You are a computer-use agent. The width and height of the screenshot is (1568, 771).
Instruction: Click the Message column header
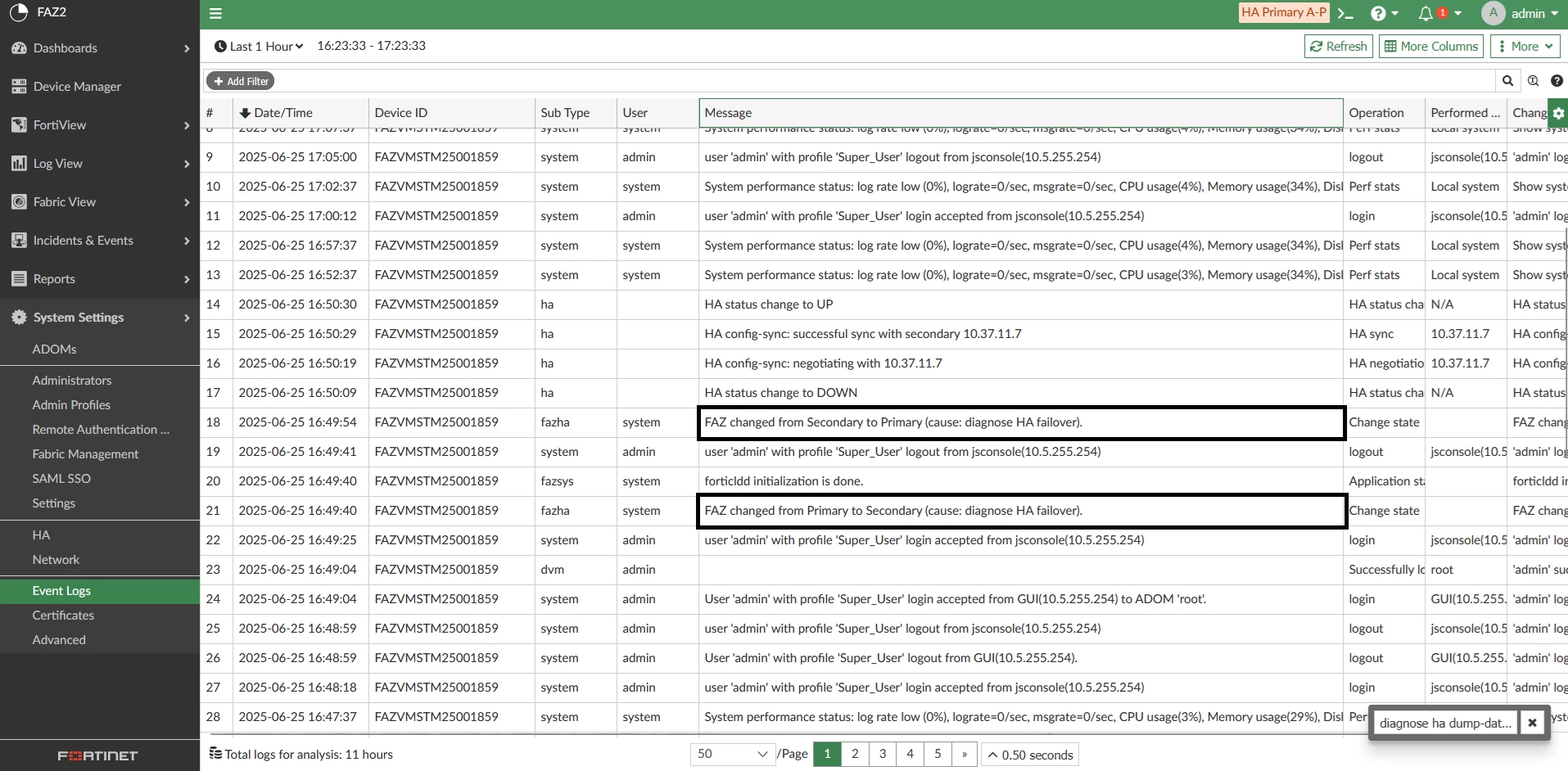click(1021, 113)
